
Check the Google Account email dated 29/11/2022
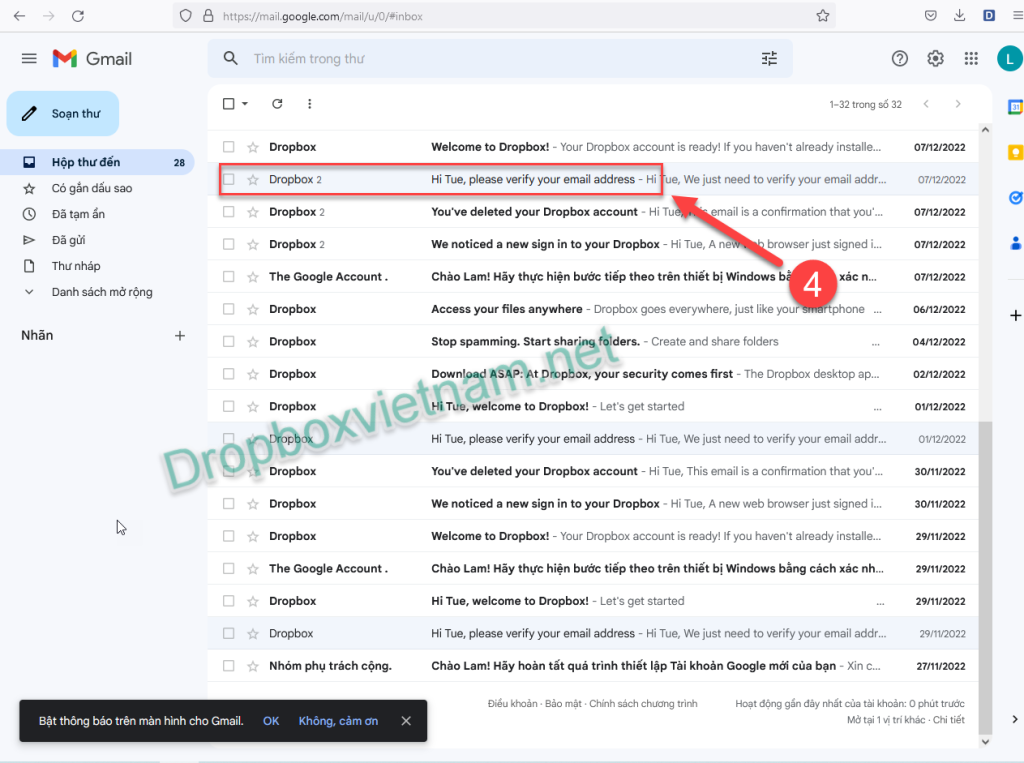pyautogui.click(x=229, y=568)
